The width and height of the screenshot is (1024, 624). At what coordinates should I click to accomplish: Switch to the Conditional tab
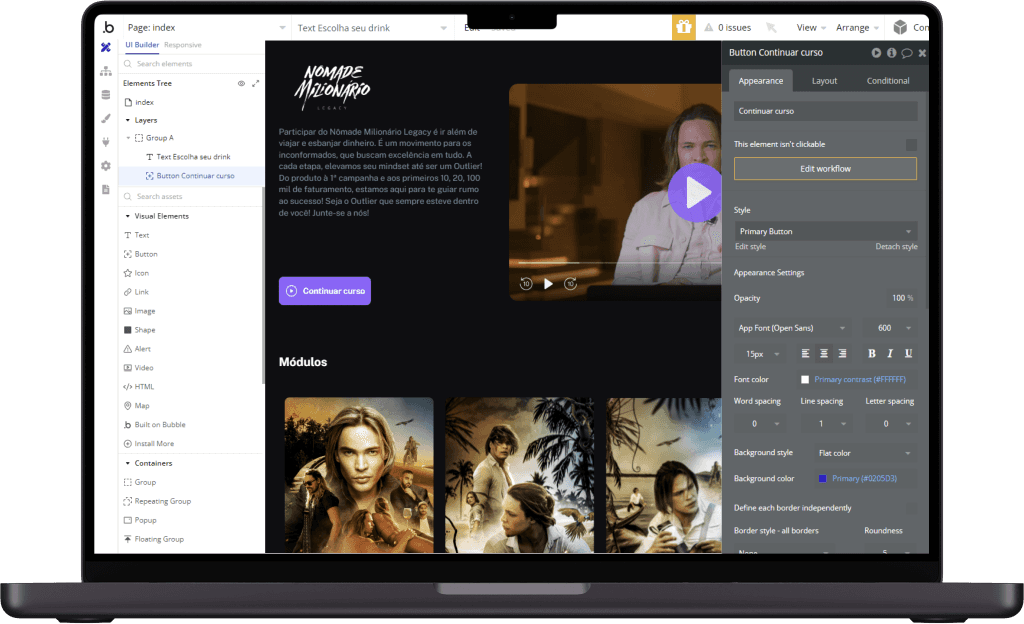(x=888, y=81)
